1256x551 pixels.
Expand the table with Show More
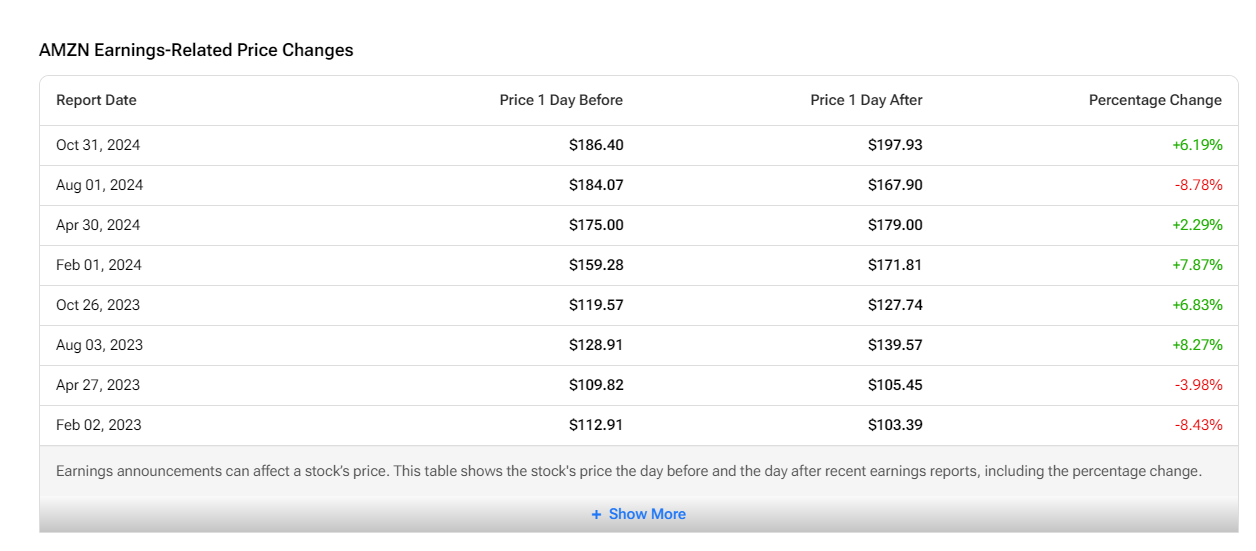pyautogui.click(x=646, y=514)
